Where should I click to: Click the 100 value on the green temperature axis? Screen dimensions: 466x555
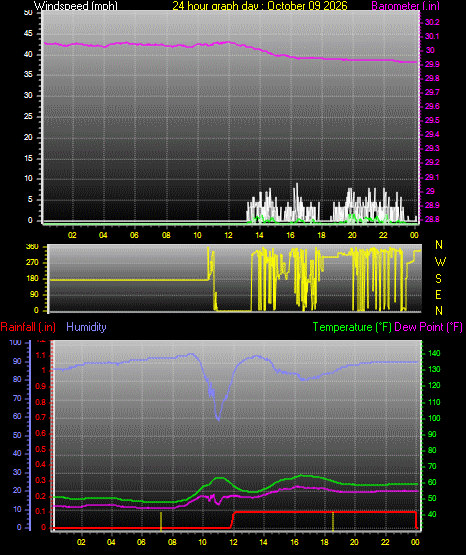[x=434, y=418]
